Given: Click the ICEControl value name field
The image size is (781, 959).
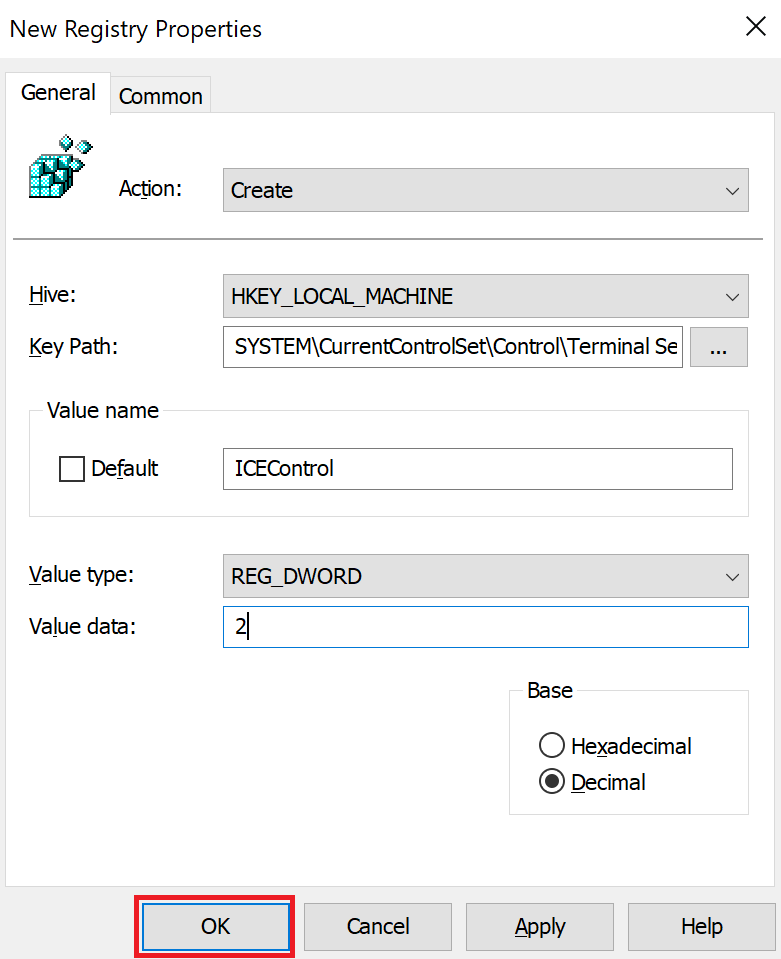Looking at the screenshot, I should [x=478, y=469].
